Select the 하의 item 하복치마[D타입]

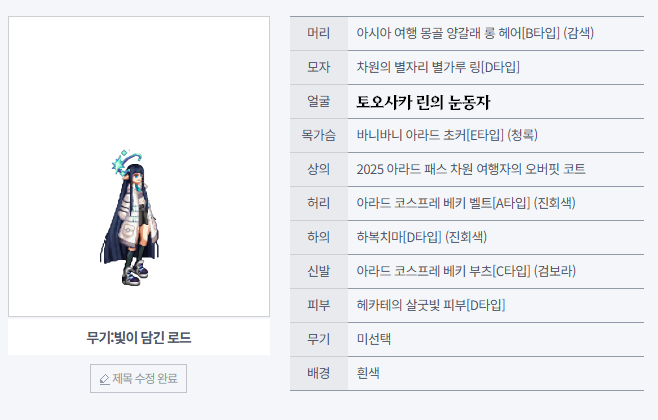421,237
